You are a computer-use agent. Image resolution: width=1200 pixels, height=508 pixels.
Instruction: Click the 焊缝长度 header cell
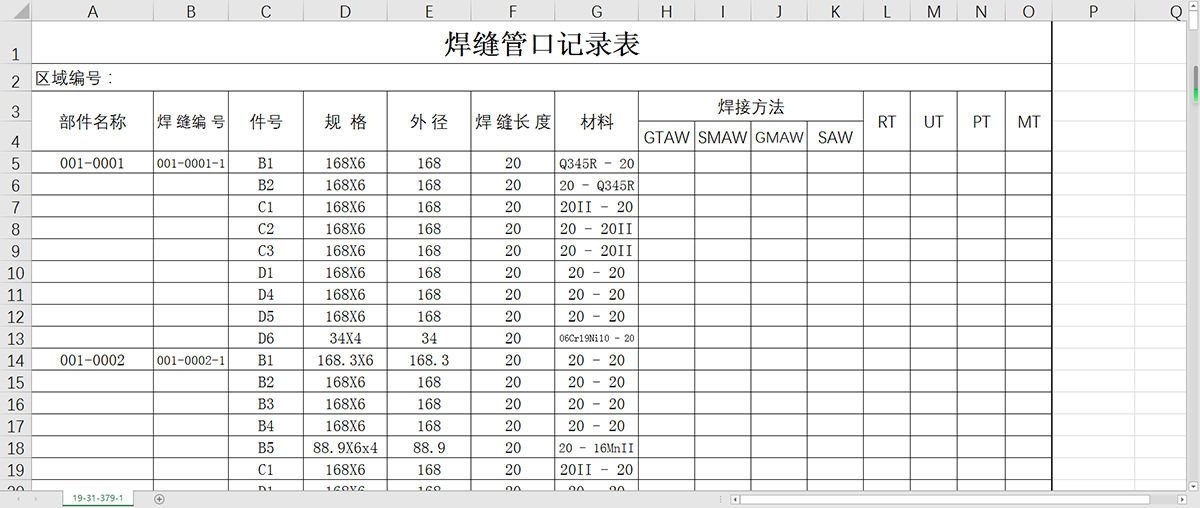(513, 121)
